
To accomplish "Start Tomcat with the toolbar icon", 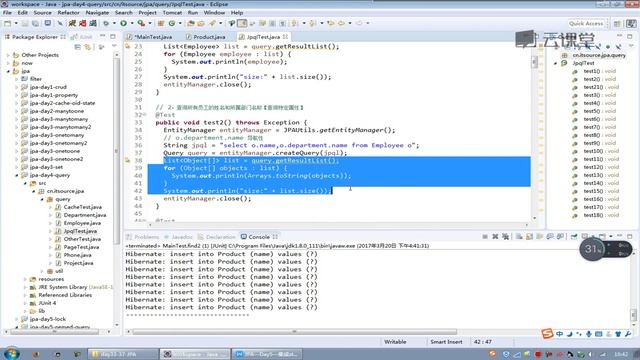I will coord(72,24).
